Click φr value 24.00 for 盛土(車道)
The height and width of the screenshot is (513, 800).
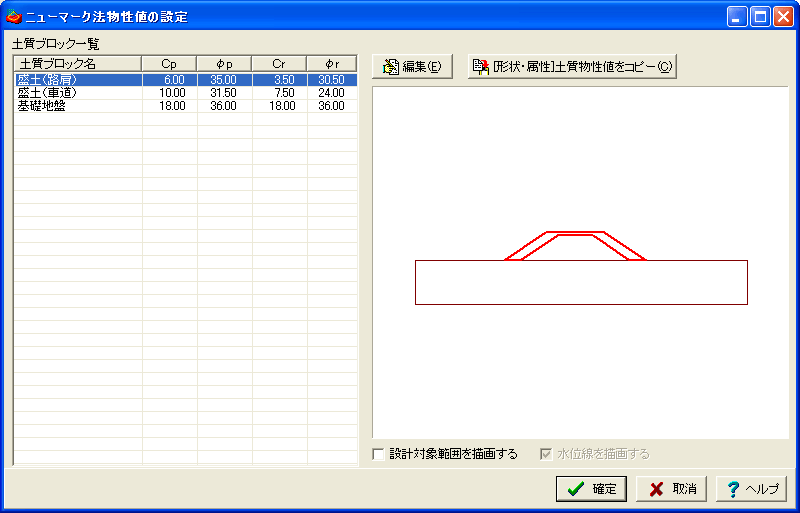(332, 93)
